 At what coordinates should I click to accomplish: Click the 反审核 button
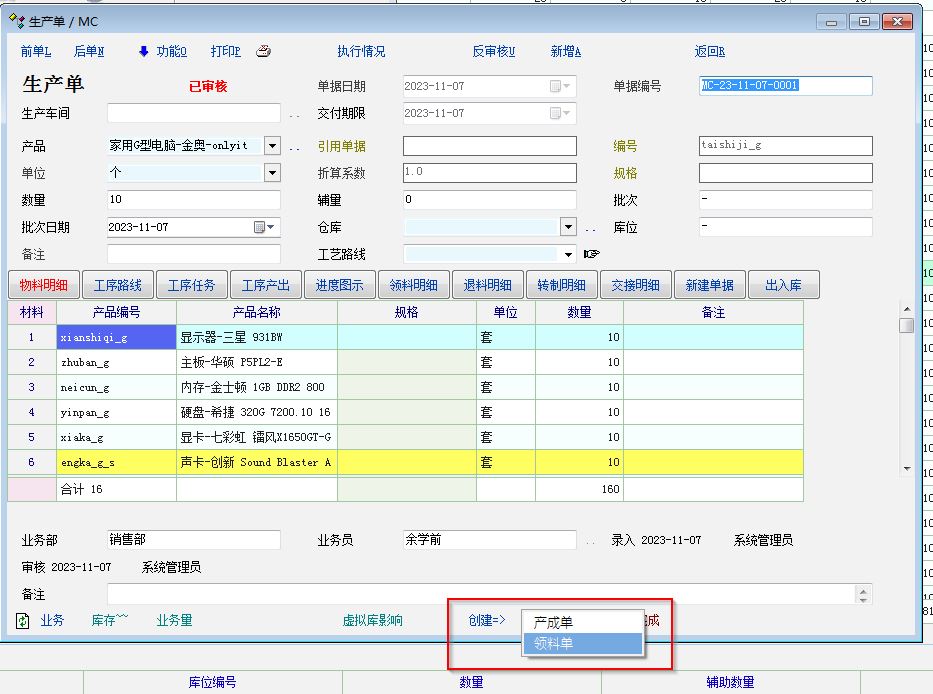(493, 52)
